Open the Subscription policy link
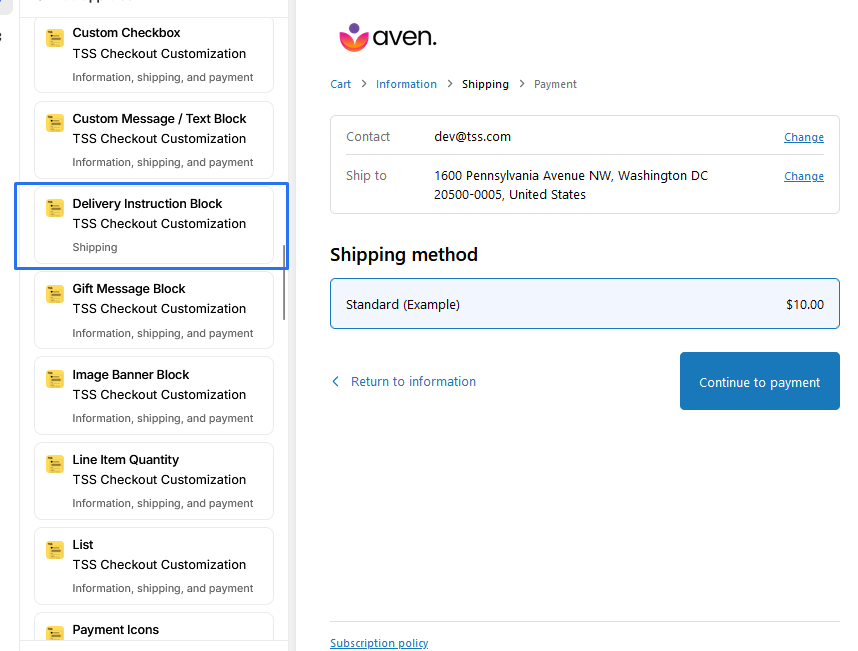The image size is (858, 651). coord(379,643)
